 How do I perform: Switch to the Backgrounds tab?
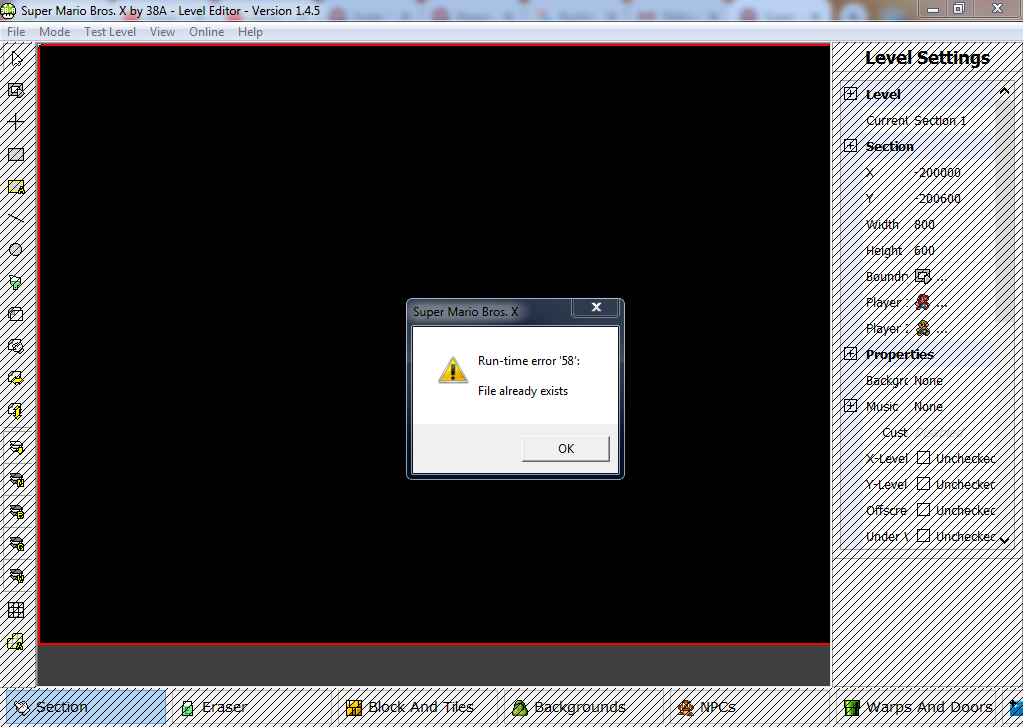click(x=583, y=707)
